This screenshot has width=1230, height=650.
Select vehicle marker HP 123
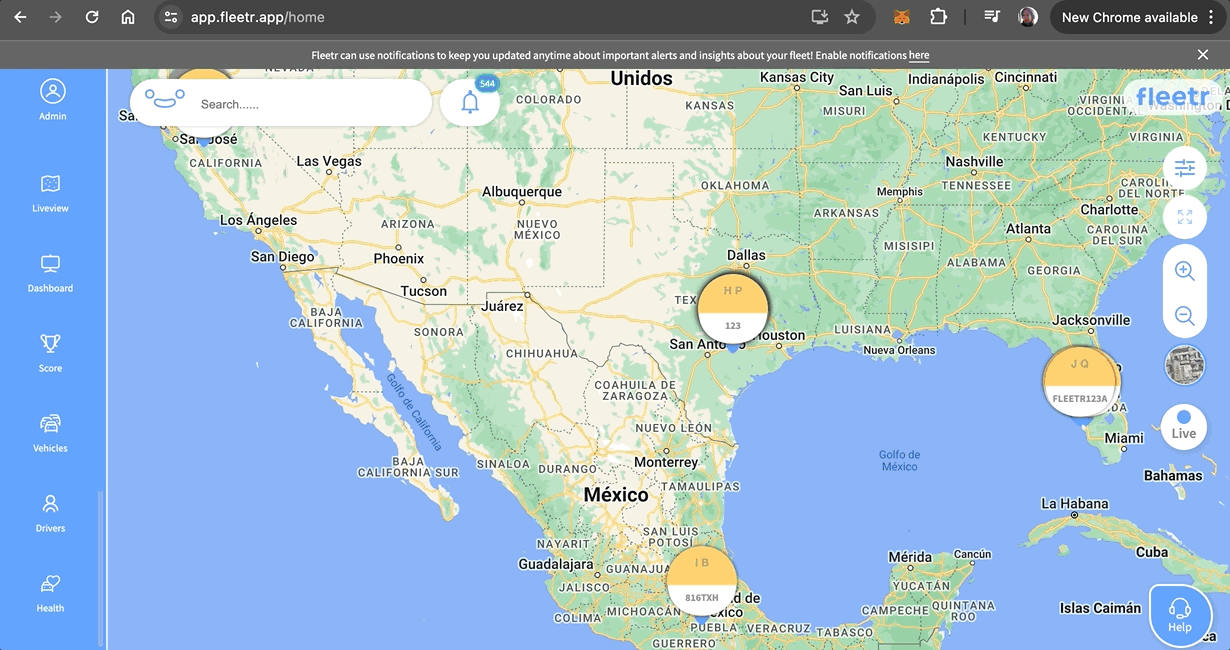click(733, 308)
